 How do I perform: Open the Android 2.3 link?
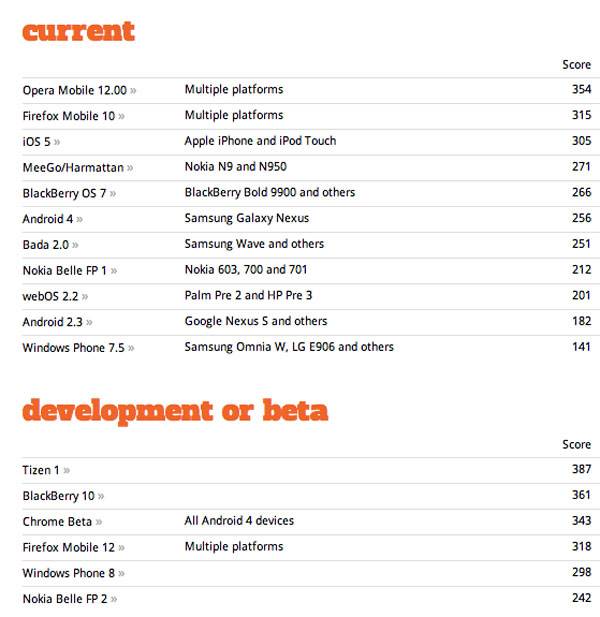point(57,322)
